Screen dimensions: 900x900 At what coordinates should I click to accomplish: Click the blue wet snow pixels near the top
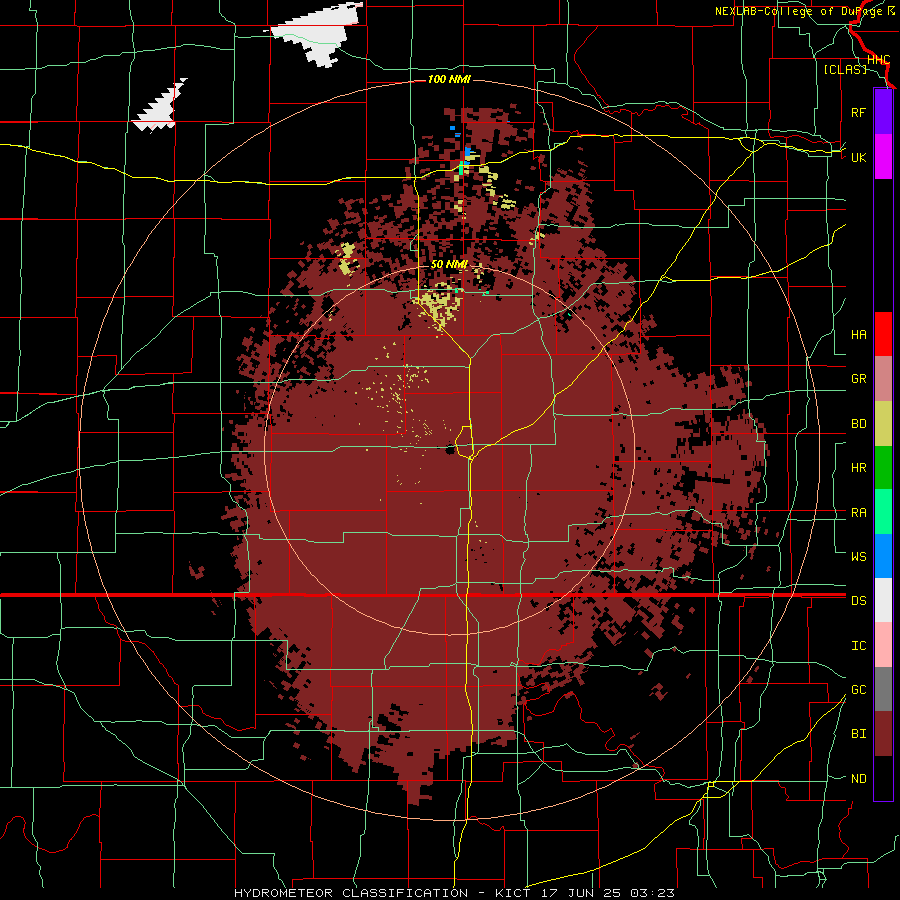(x=468, y=154)
